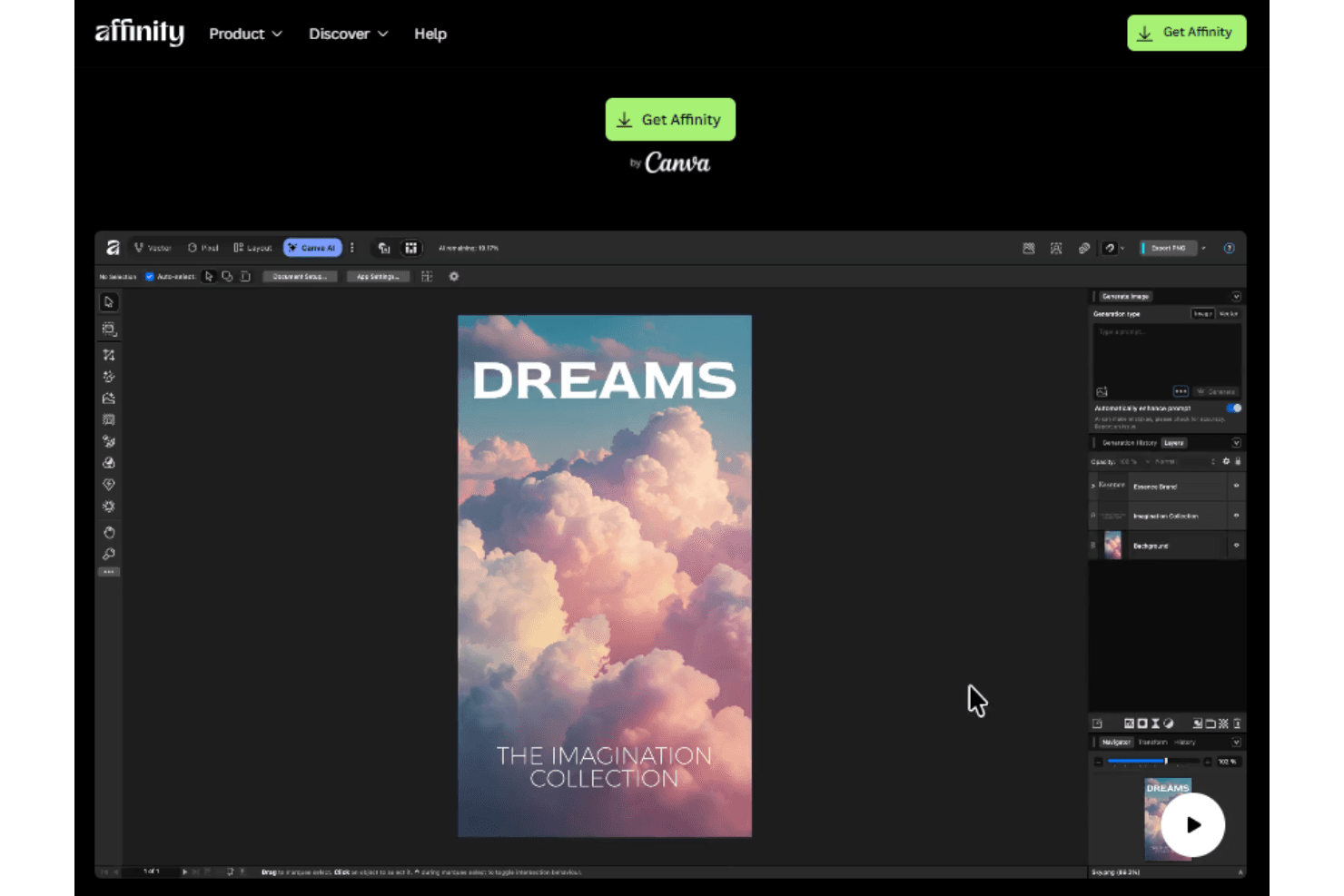Click the Background layer thumbnail
The image size is (1344, 896).
tap(1112, 546)
